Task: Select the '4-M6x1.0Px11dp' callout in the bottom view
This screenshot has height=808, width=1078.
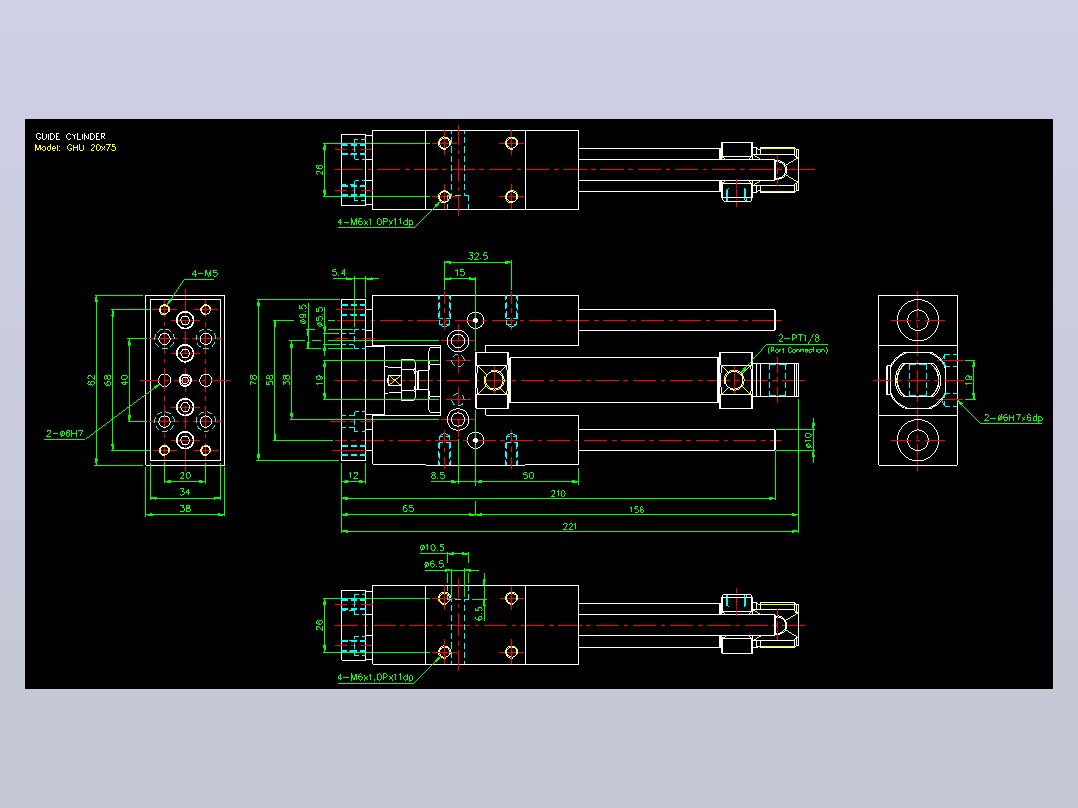Action: coord(376,677)
